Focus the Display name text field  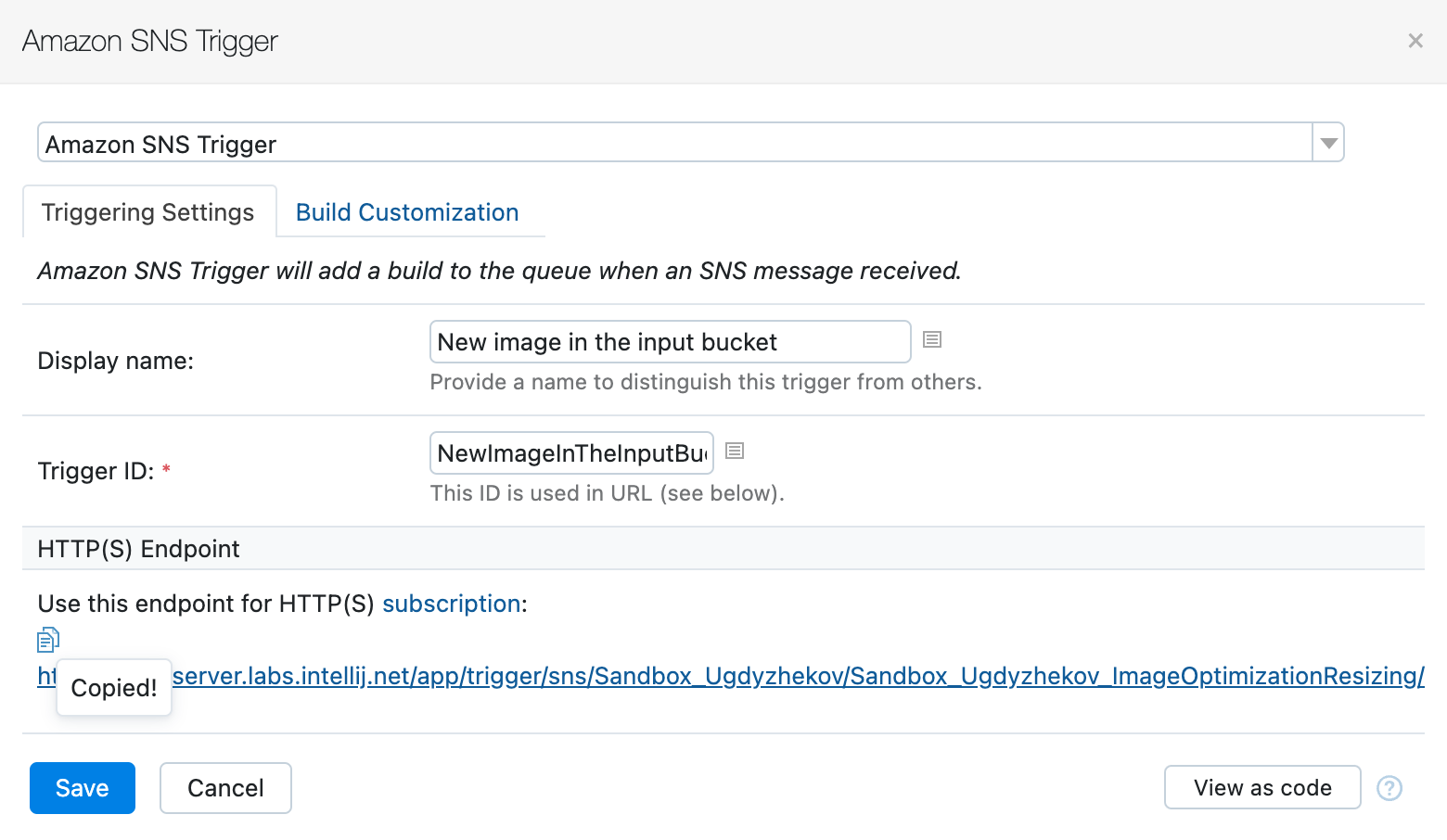click(670, 342)
